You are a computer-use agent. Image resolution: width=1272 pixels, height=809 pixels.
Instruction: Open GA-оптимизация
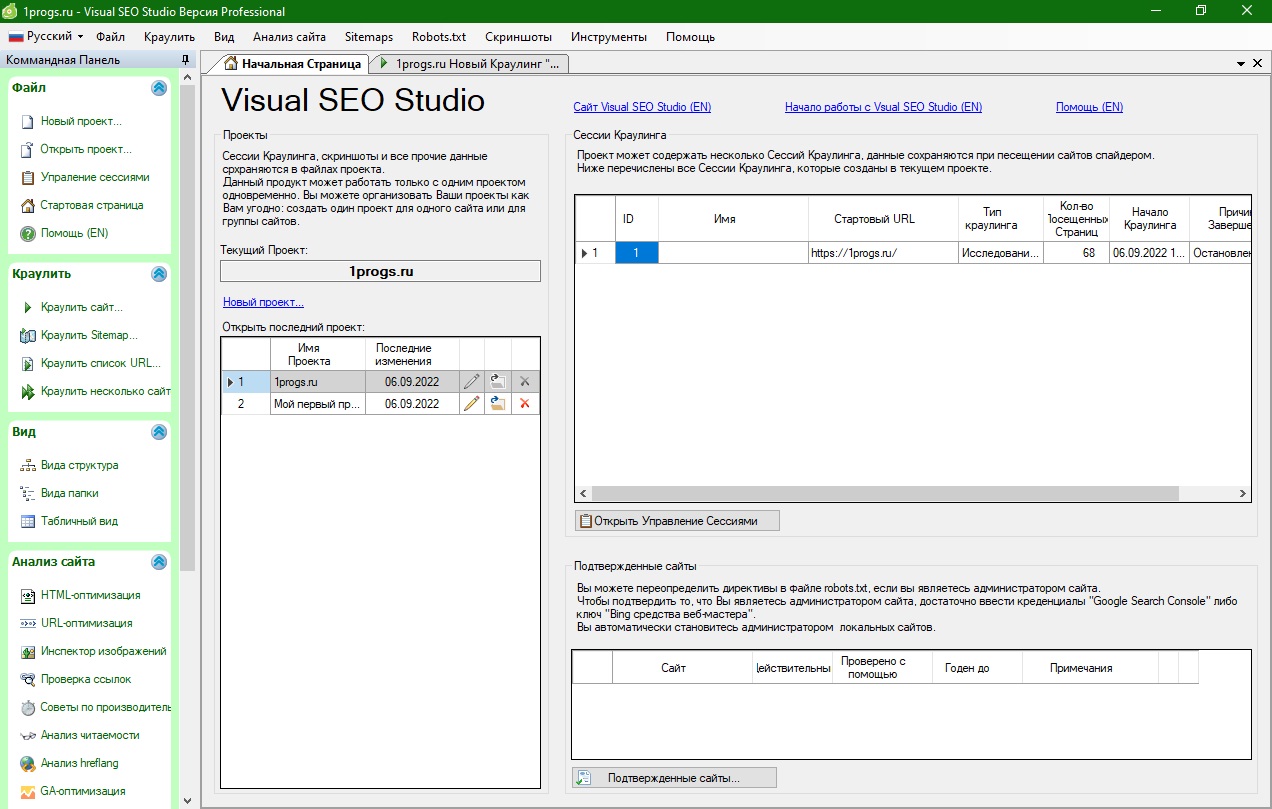[83, 791]
